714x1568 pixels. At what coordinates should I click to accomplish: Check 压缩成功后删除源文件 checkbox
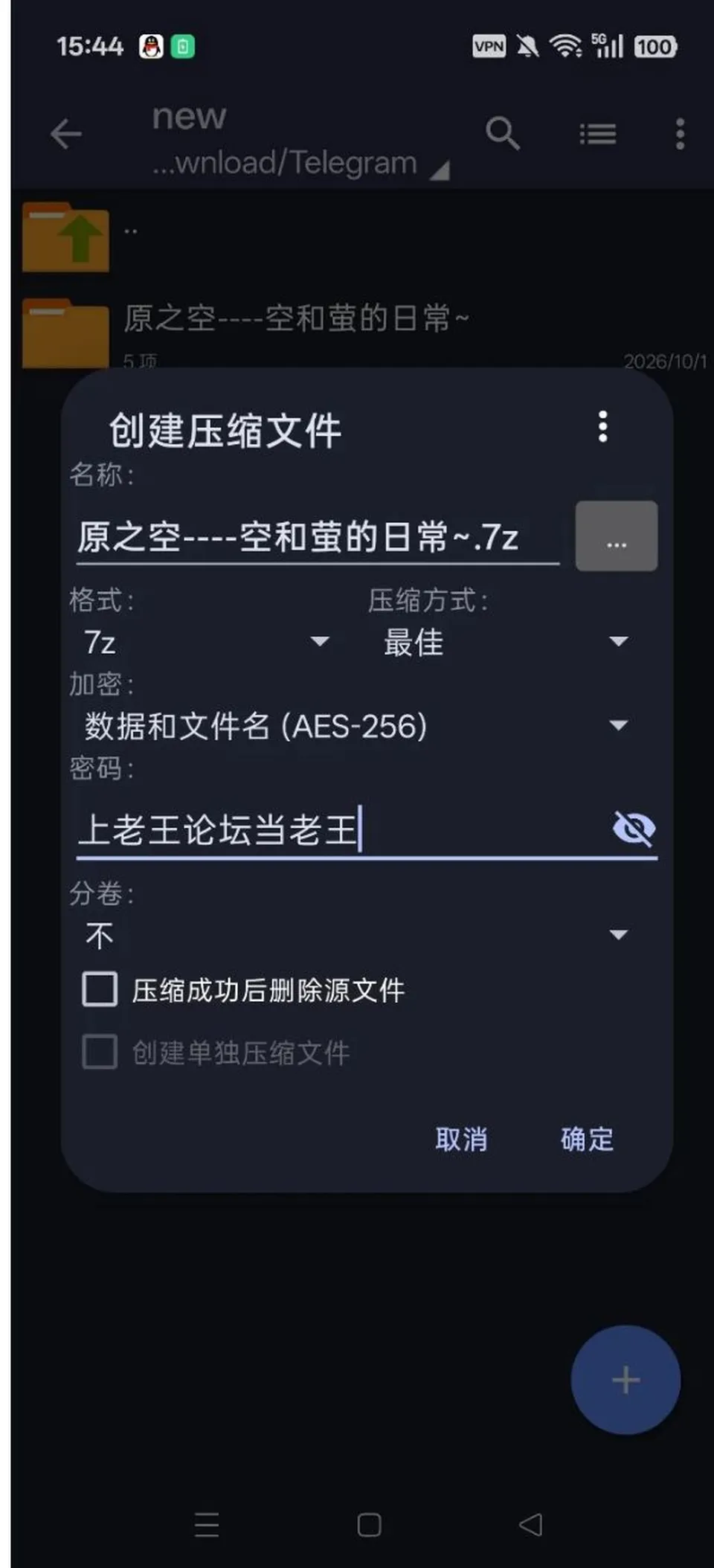[x=100, y=989]
